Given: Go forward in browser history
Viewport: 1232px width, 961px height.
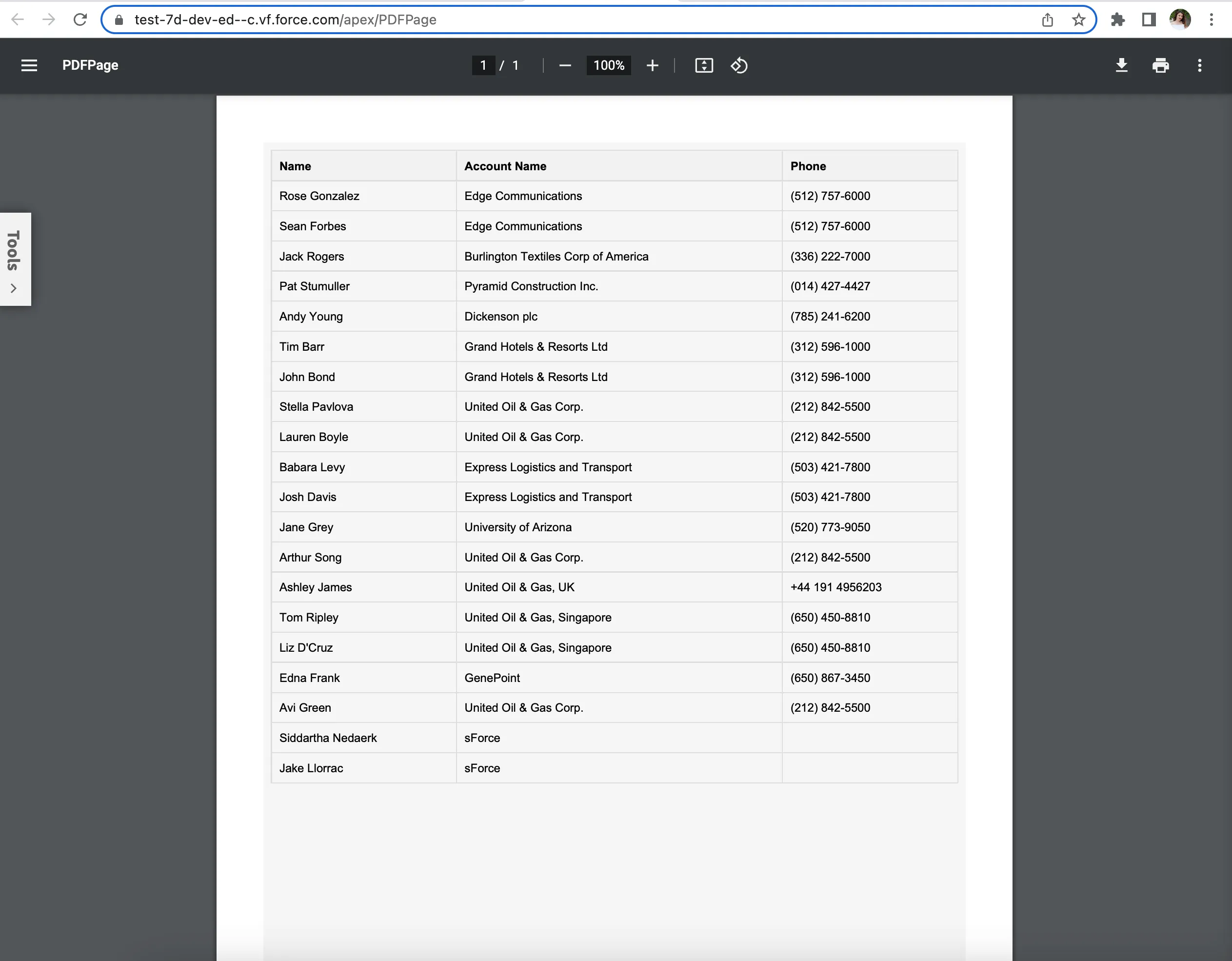Looking at the screenshot, I should pyautogui.click(x=49, y=20).
